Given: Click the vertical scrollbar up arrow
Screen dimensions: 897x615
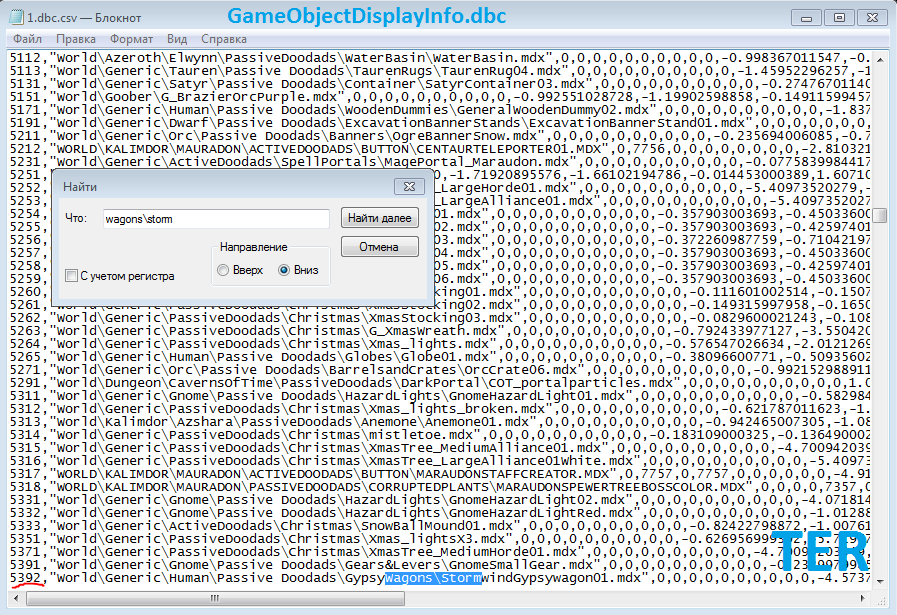Looking at the screenshot, I should (x=880, y=59).
